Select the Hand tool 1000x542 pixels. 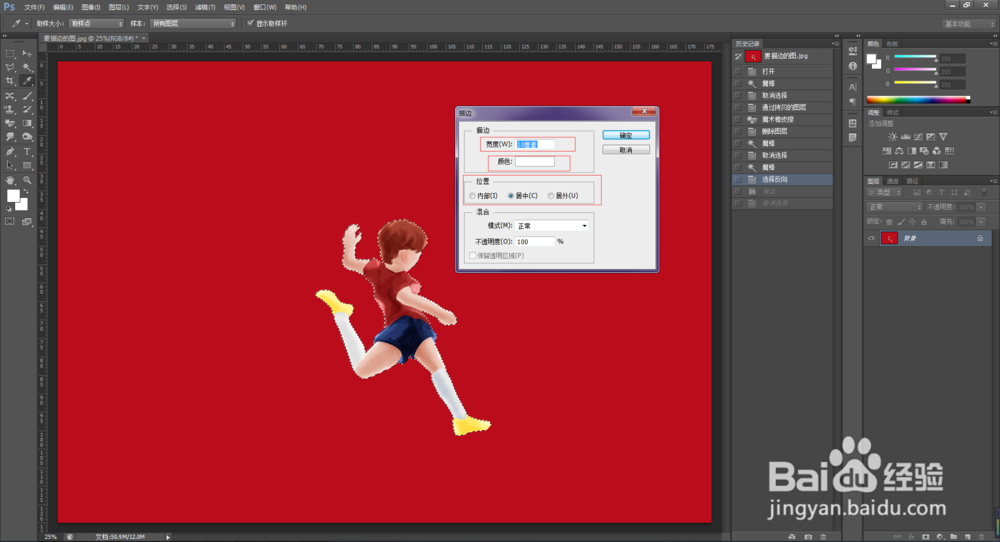click(x=10, y=180)
